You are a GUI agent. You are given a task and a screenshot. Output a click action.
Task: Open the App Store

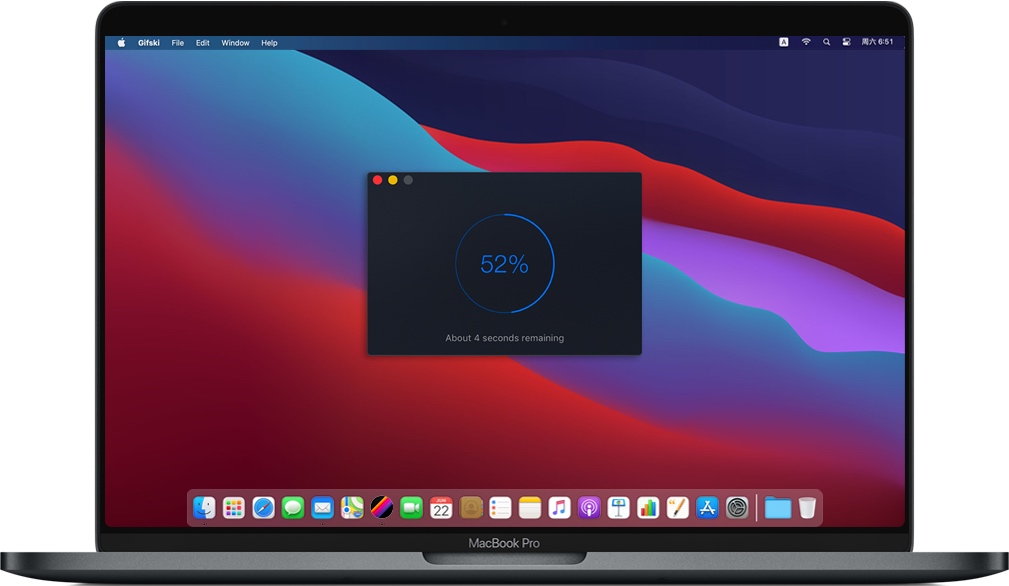point(707,507)
